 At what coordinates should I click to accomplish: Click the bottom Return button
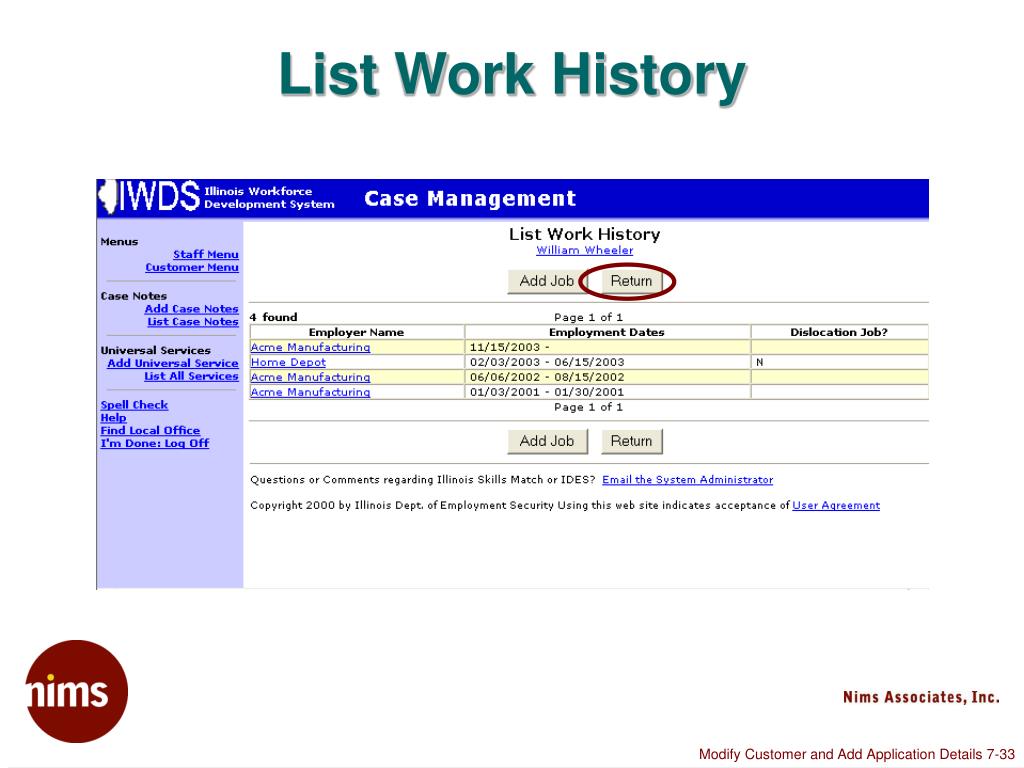(x=632, y=441)
